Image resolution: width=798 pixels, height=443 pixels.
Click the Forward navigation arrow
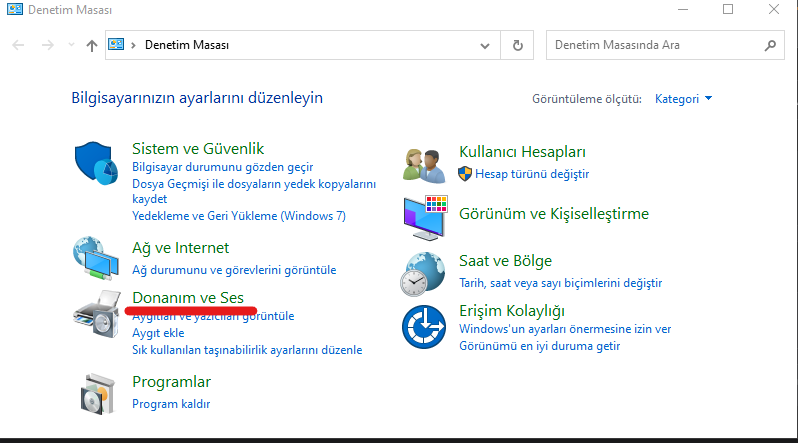pyautogui.click(x=47, y=45)
